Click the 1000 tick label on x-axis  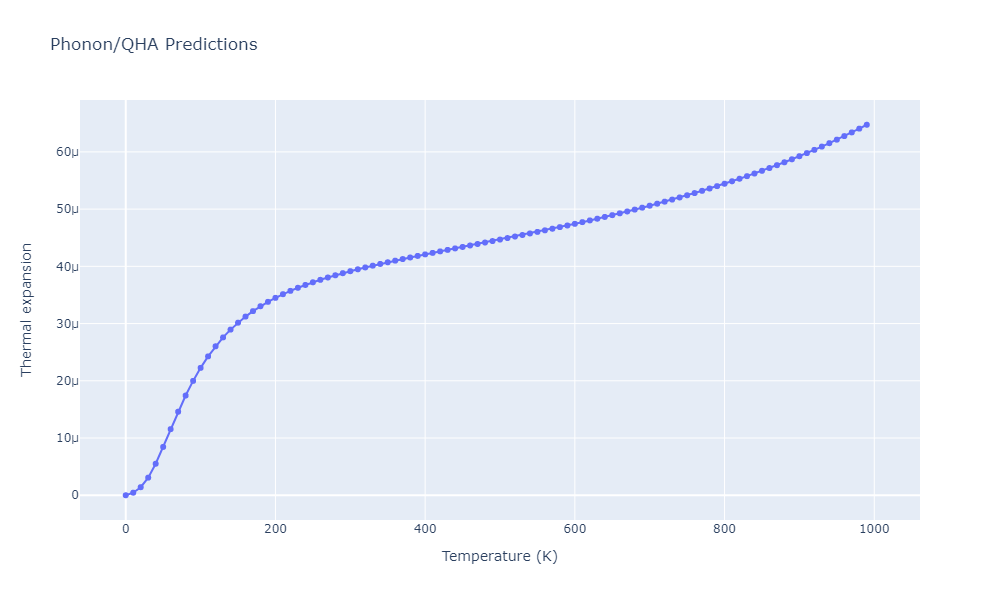(874, 529)
